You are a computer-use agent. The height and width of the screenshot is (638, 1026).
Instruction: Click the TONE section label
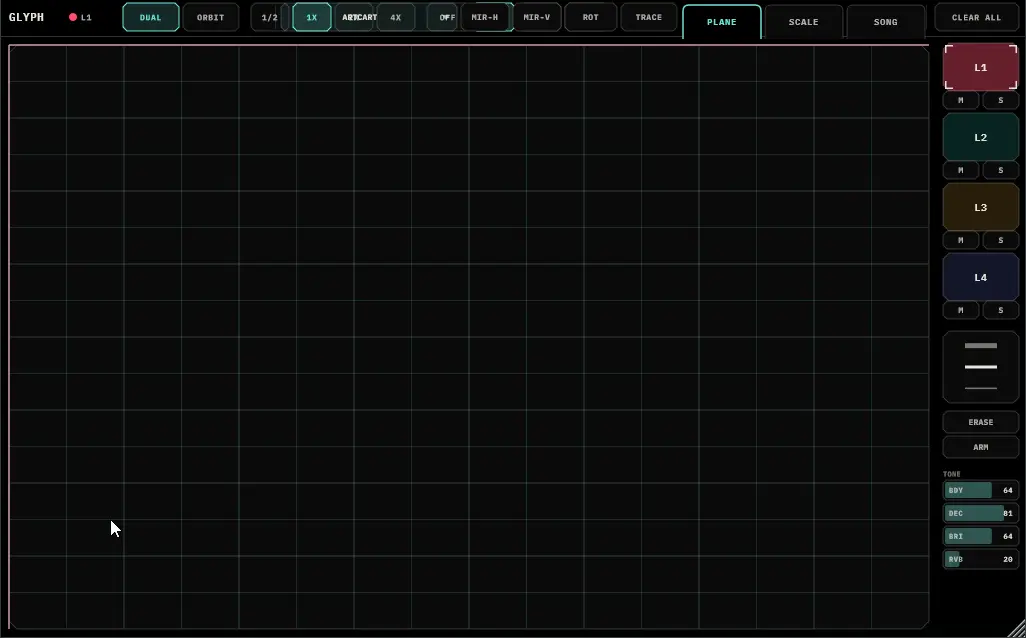[x=951, y=474]
